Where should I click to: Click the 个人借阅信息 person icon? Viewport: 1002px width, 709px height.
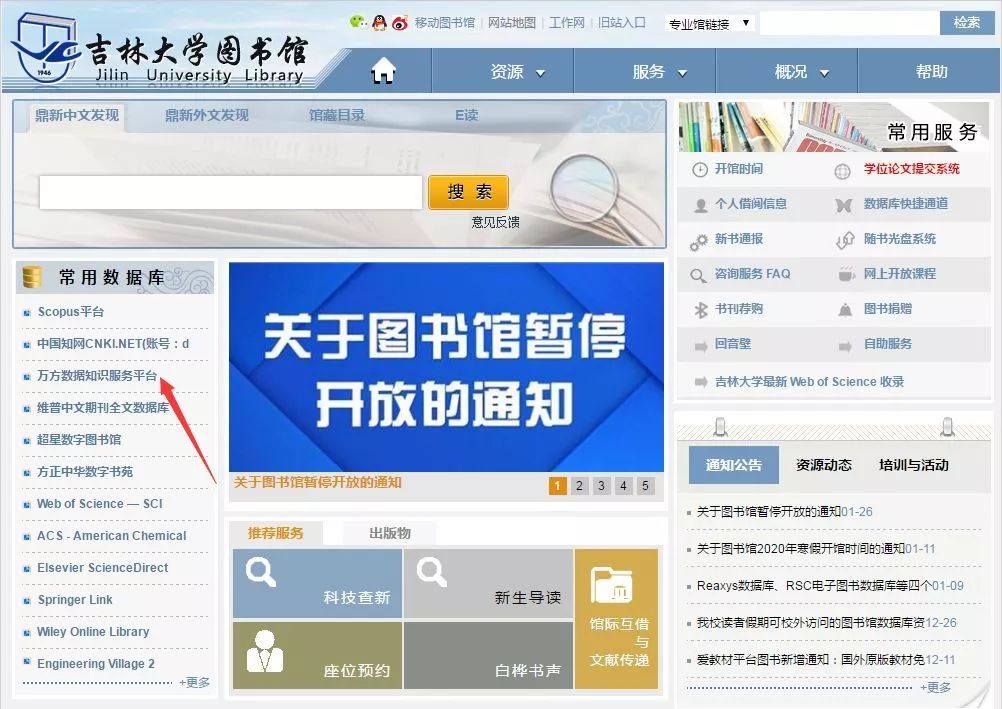(x=700, y=205)
